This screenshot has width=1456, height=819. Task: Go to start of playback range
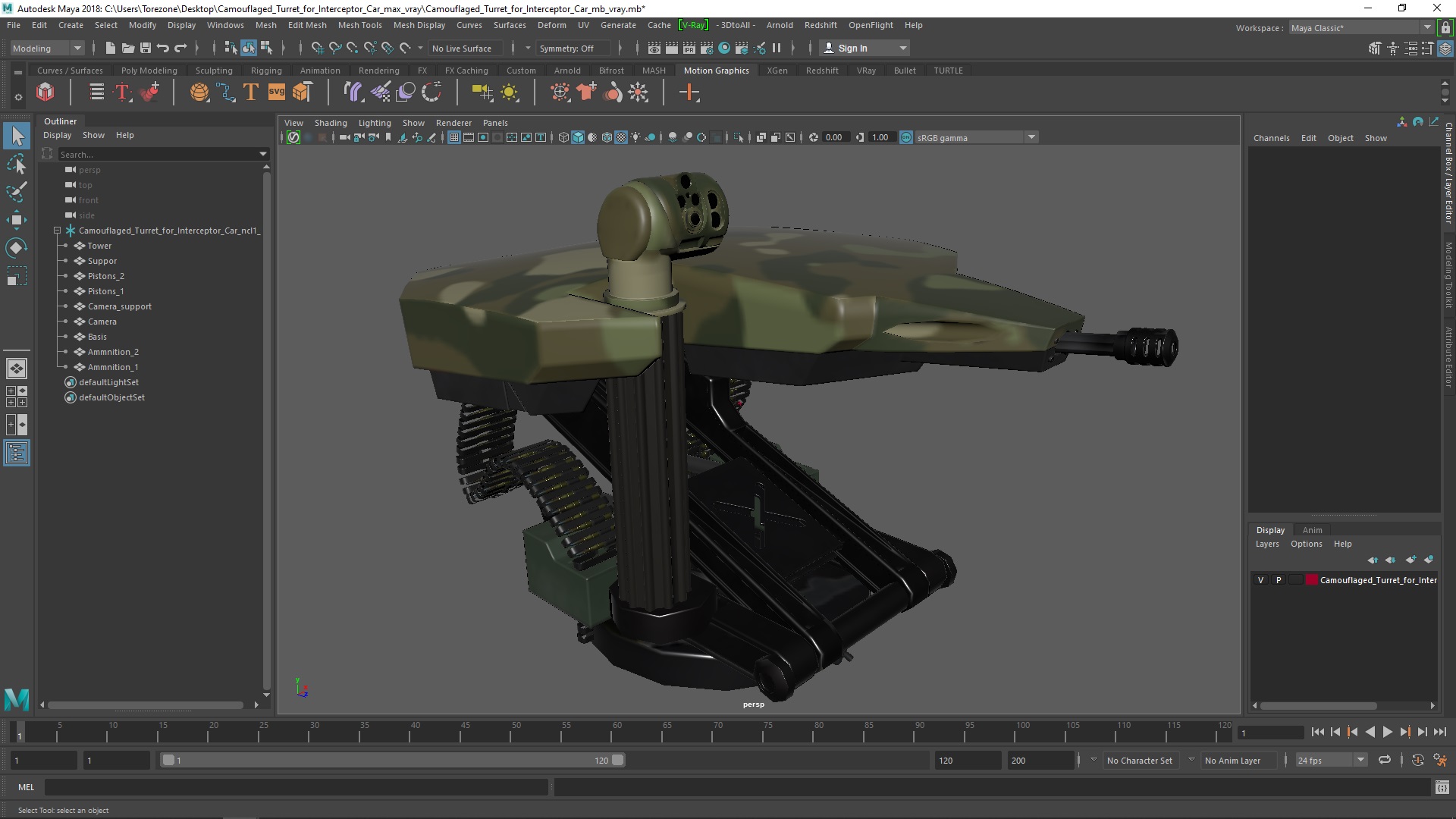coord(1317,732)
